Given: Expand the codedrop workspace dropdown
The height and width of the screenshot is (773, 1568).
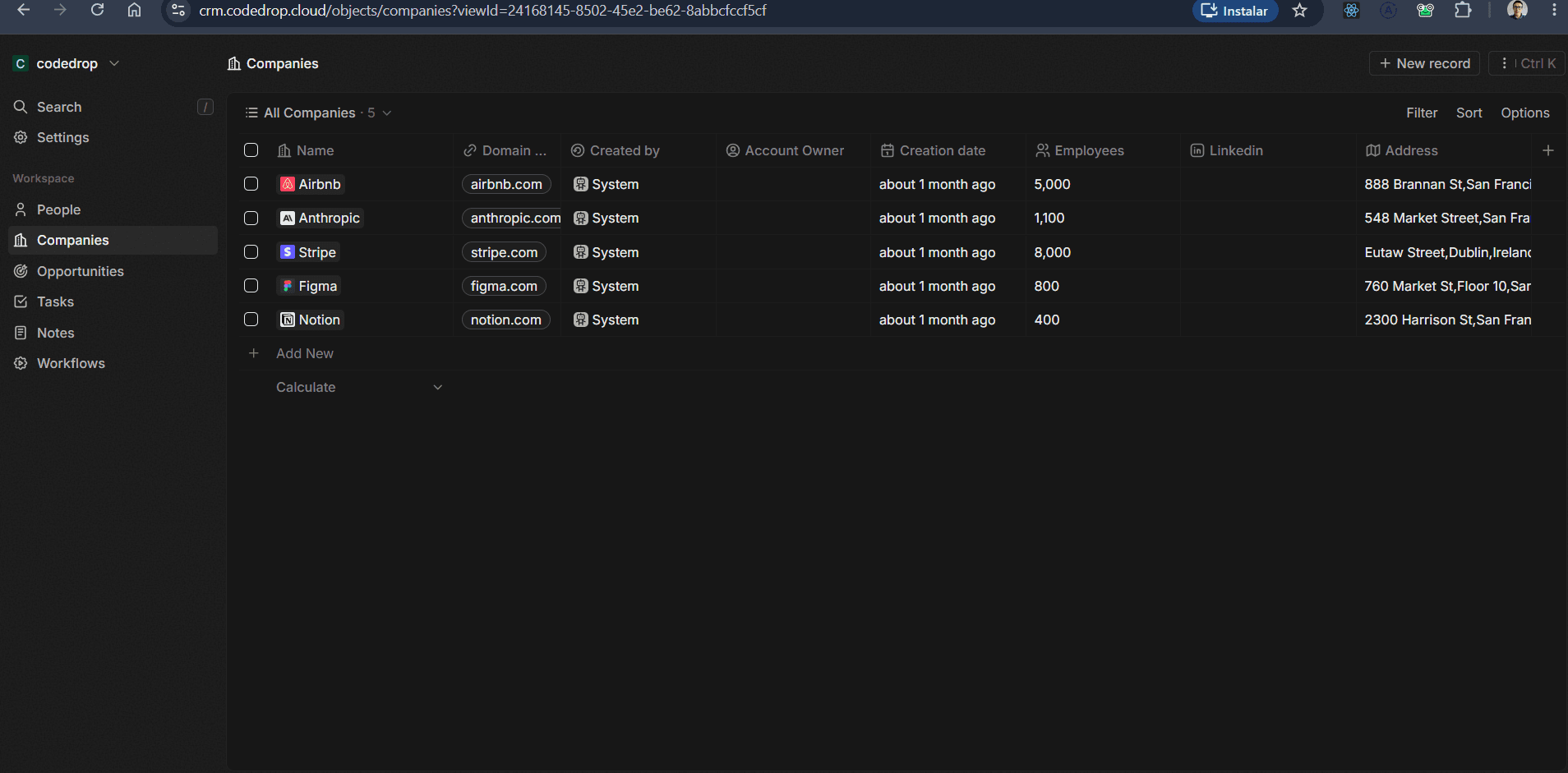Looking at the screenshot, I should tap(114, 63).
